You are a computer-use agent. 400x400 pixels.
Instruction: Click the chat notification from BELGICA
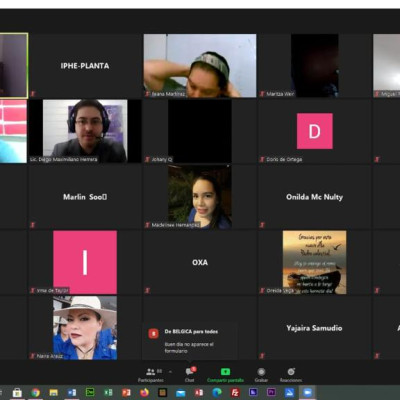tap(190, 341)
